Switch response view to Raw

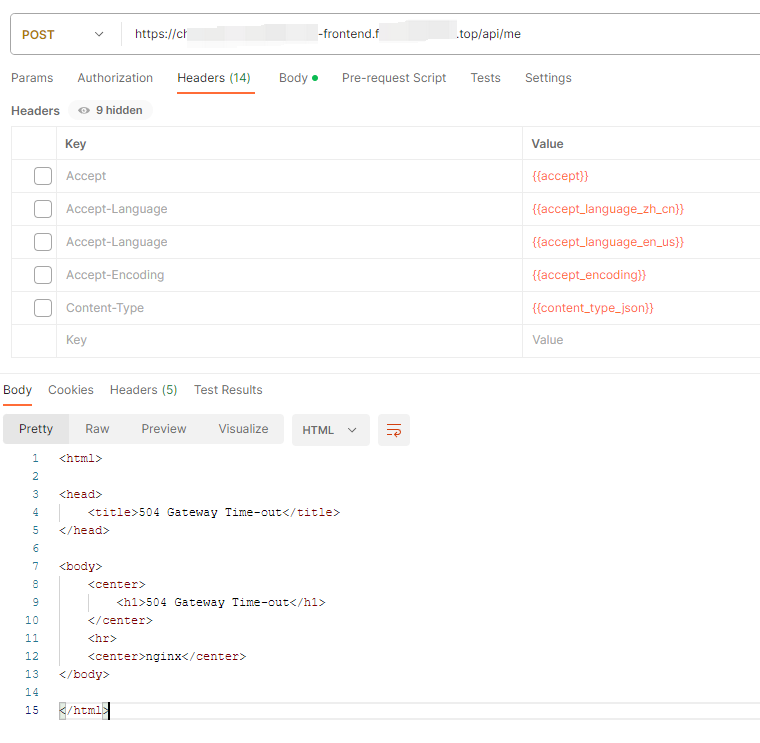tap(97, 429)
